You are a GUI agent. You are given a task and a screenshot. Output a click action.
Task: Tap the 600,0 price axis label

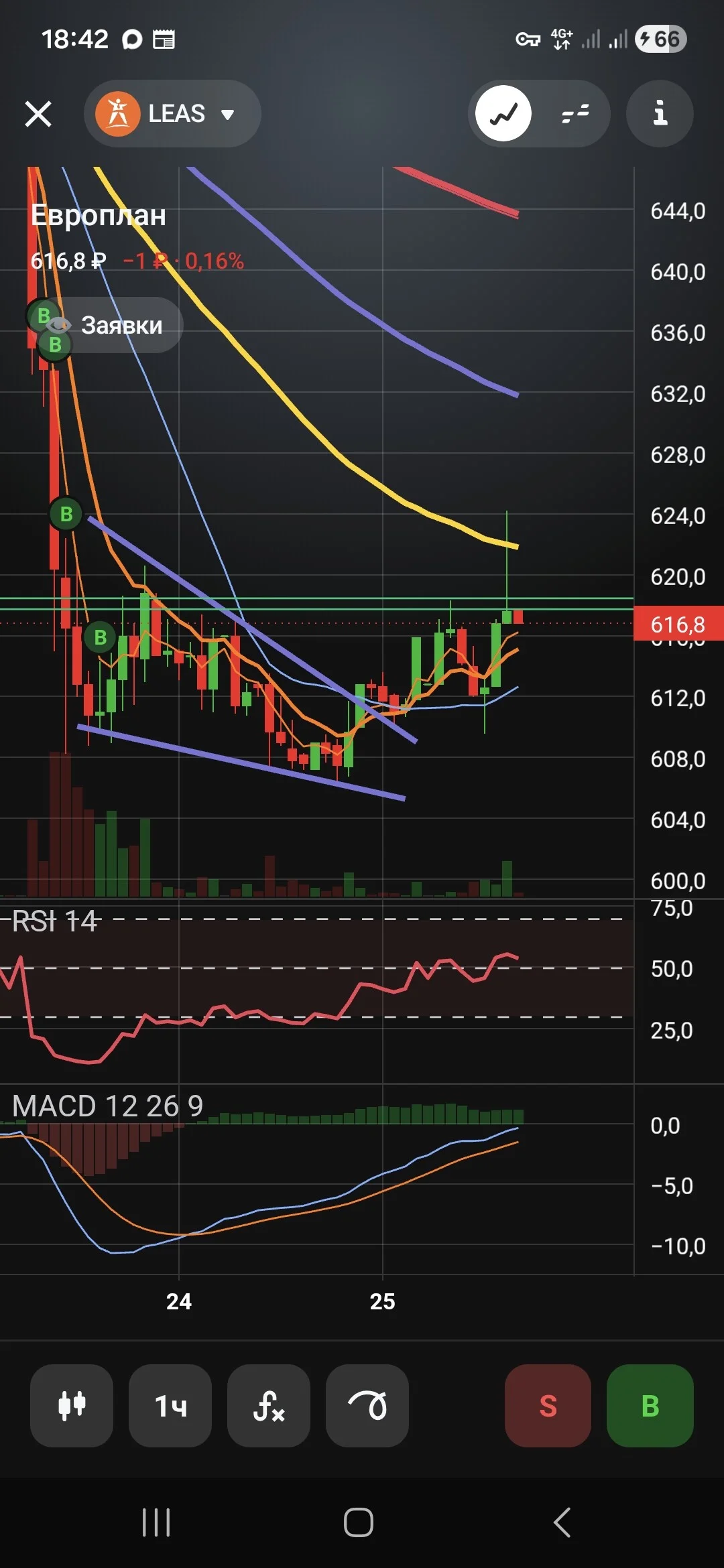click(678, 880)
